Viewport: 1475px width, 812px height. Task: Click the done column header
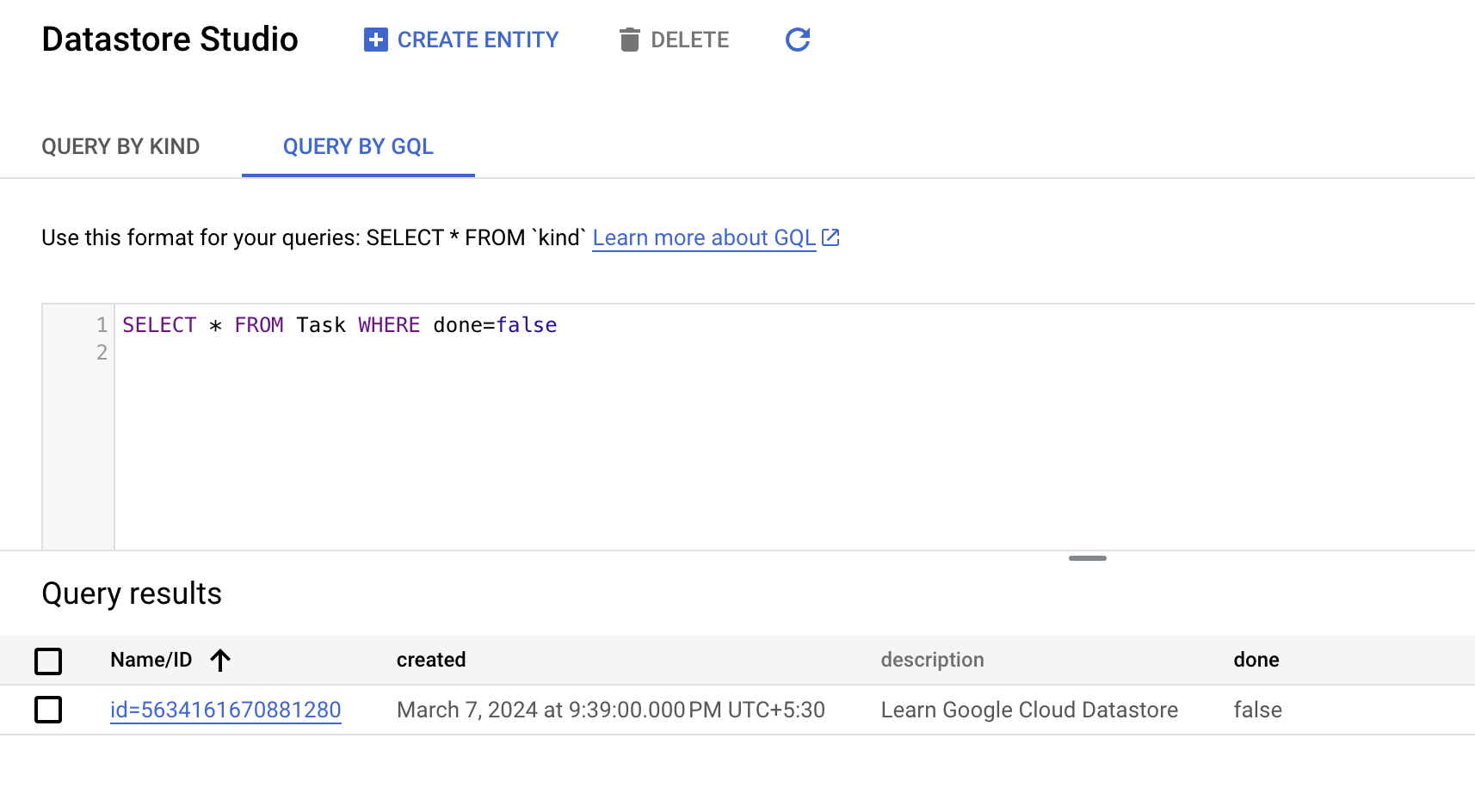1256,660
